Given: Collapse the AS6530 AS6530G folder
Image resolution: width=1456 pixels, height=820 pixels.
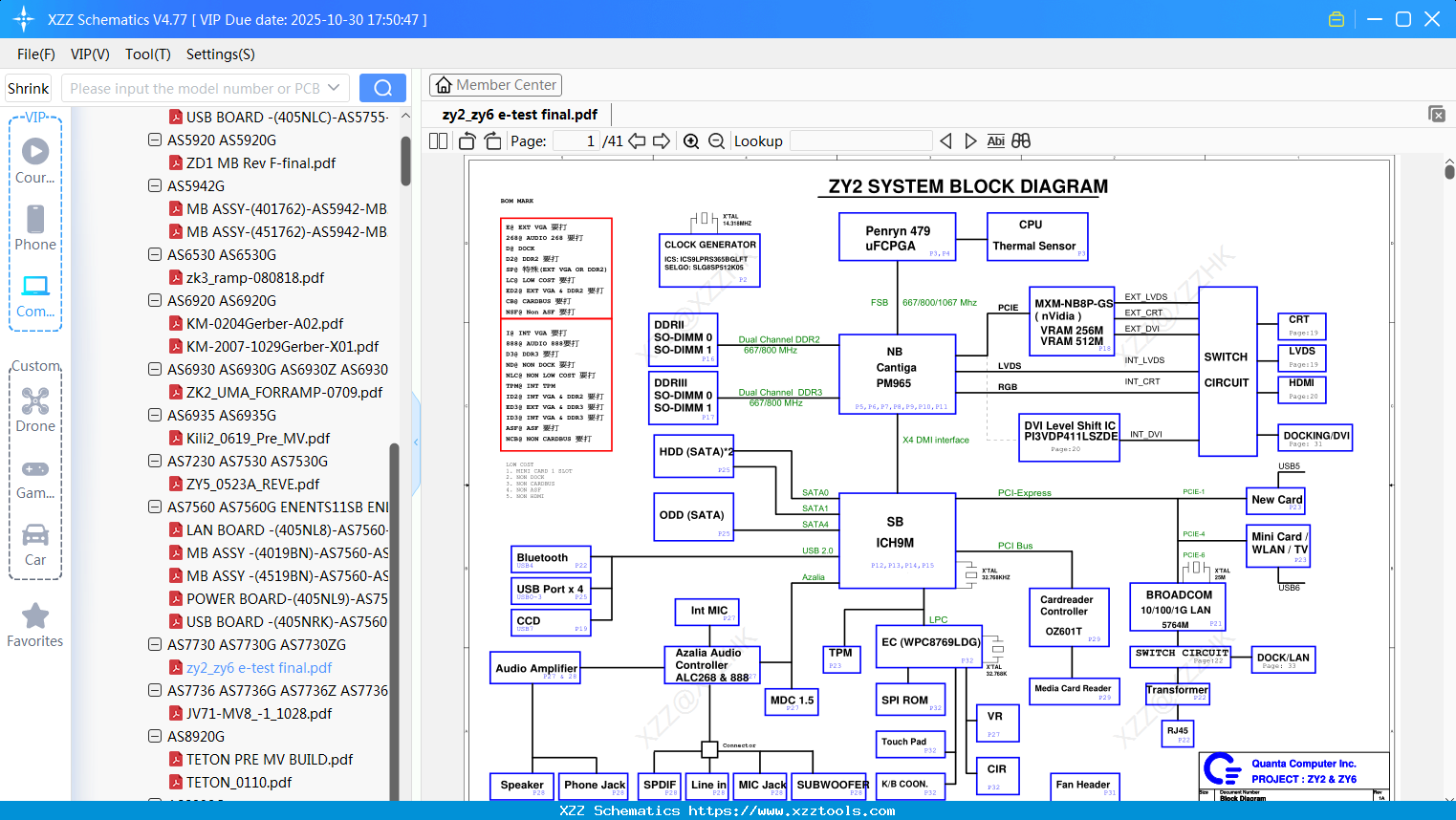Looking at the screenshot, I should tap(155, 254).
